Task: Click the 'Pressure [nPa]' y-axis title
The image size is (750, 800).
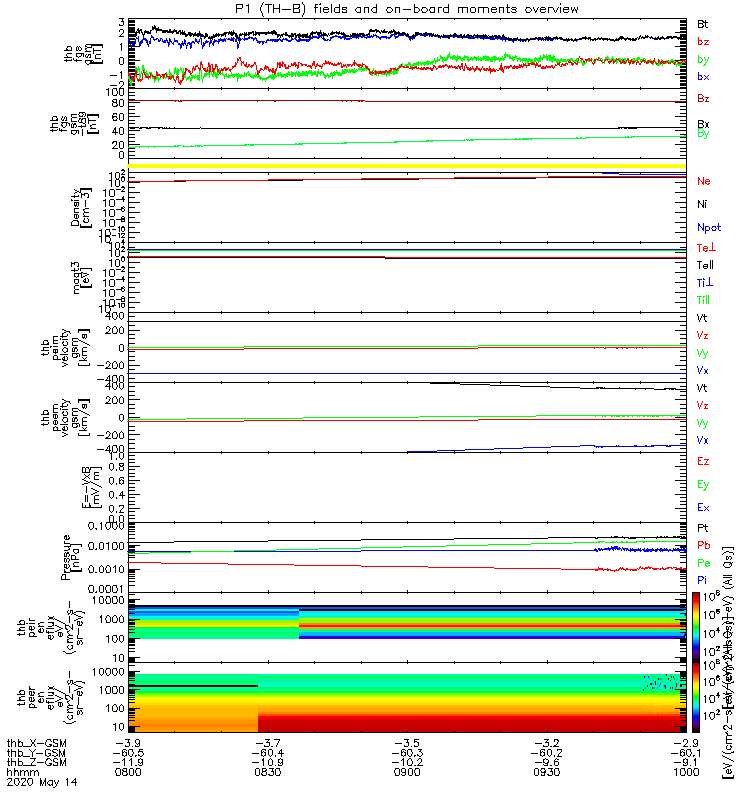Action: [70, 558]
